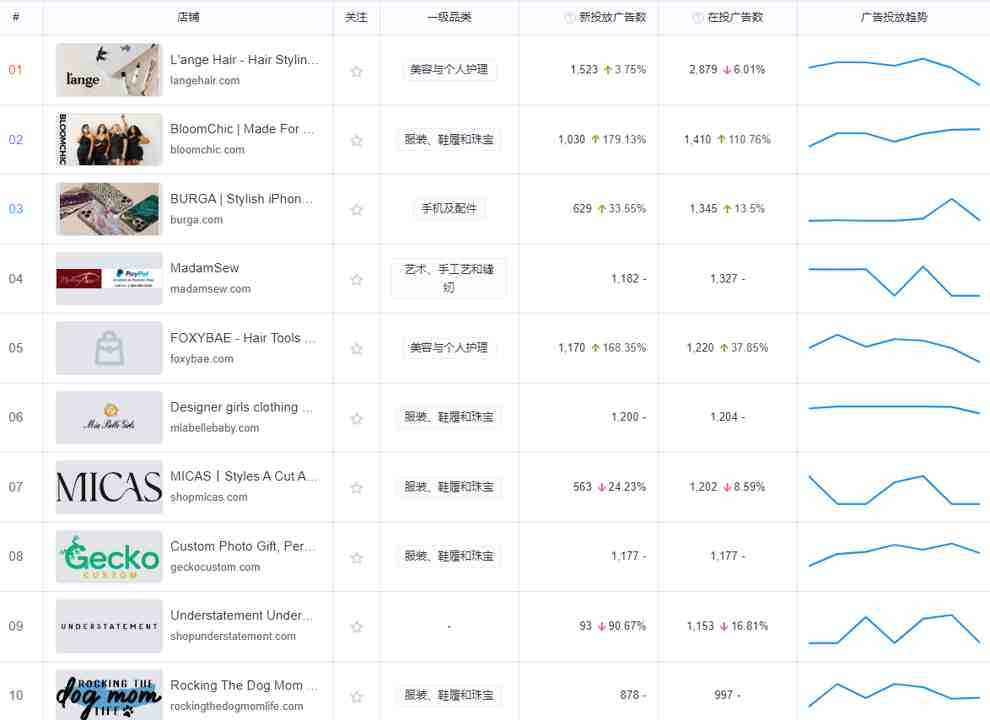Click the 广告投放趋势 column header
Image resolution: width=990 pixels, height=720 pixels.
893,18
